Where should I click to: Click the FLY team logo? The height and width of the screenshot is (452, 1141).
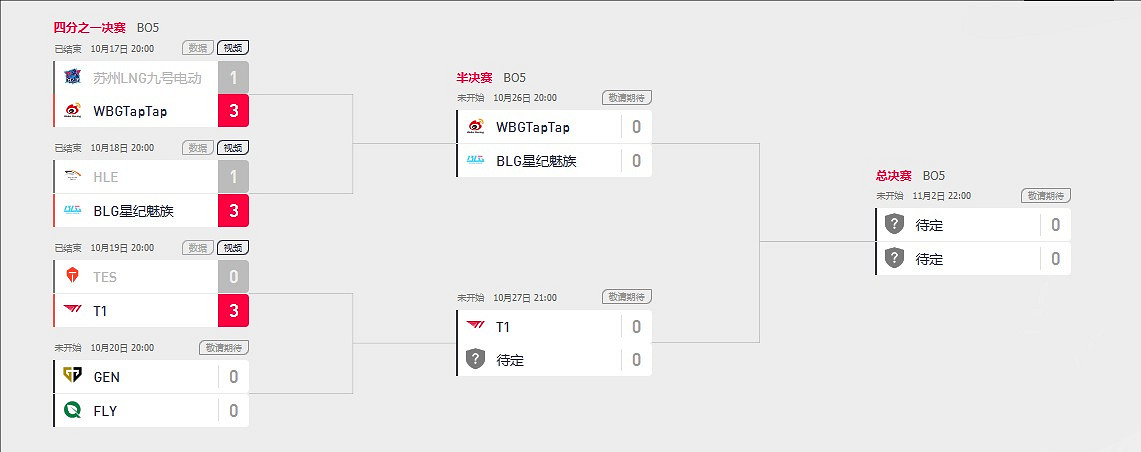point(73,410)
